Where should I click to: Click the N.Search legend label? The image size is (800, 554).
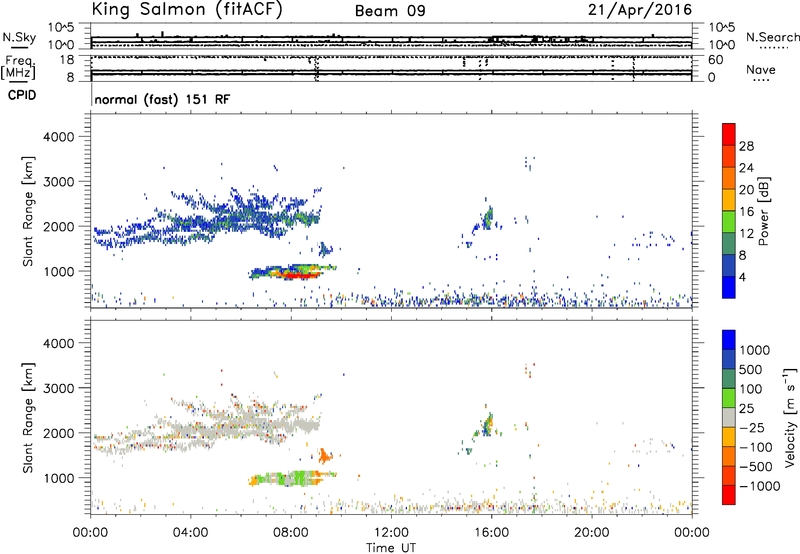point(772,37)
